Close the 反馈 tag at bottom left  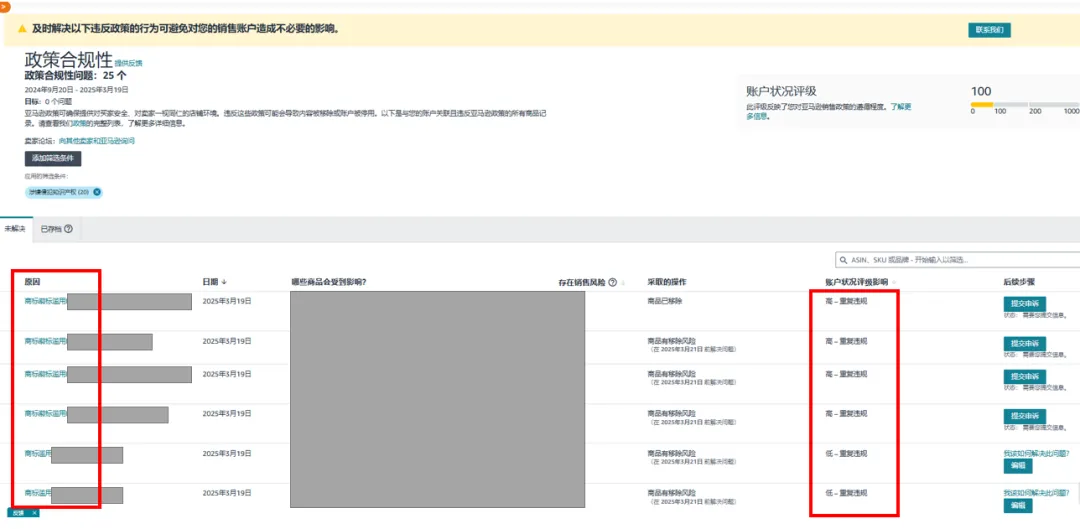click(33, 513)
